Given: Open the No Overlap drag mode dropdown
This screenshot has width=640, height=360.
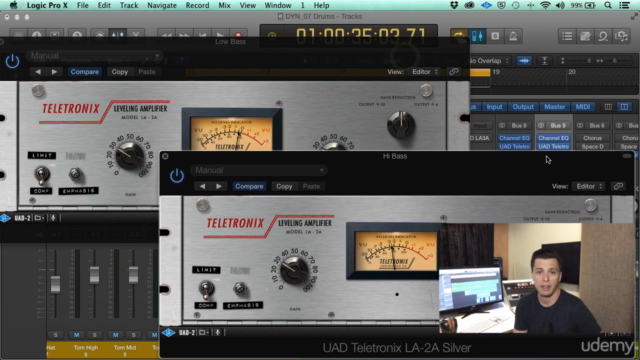Looking at the screenshot, I should 489,61.
